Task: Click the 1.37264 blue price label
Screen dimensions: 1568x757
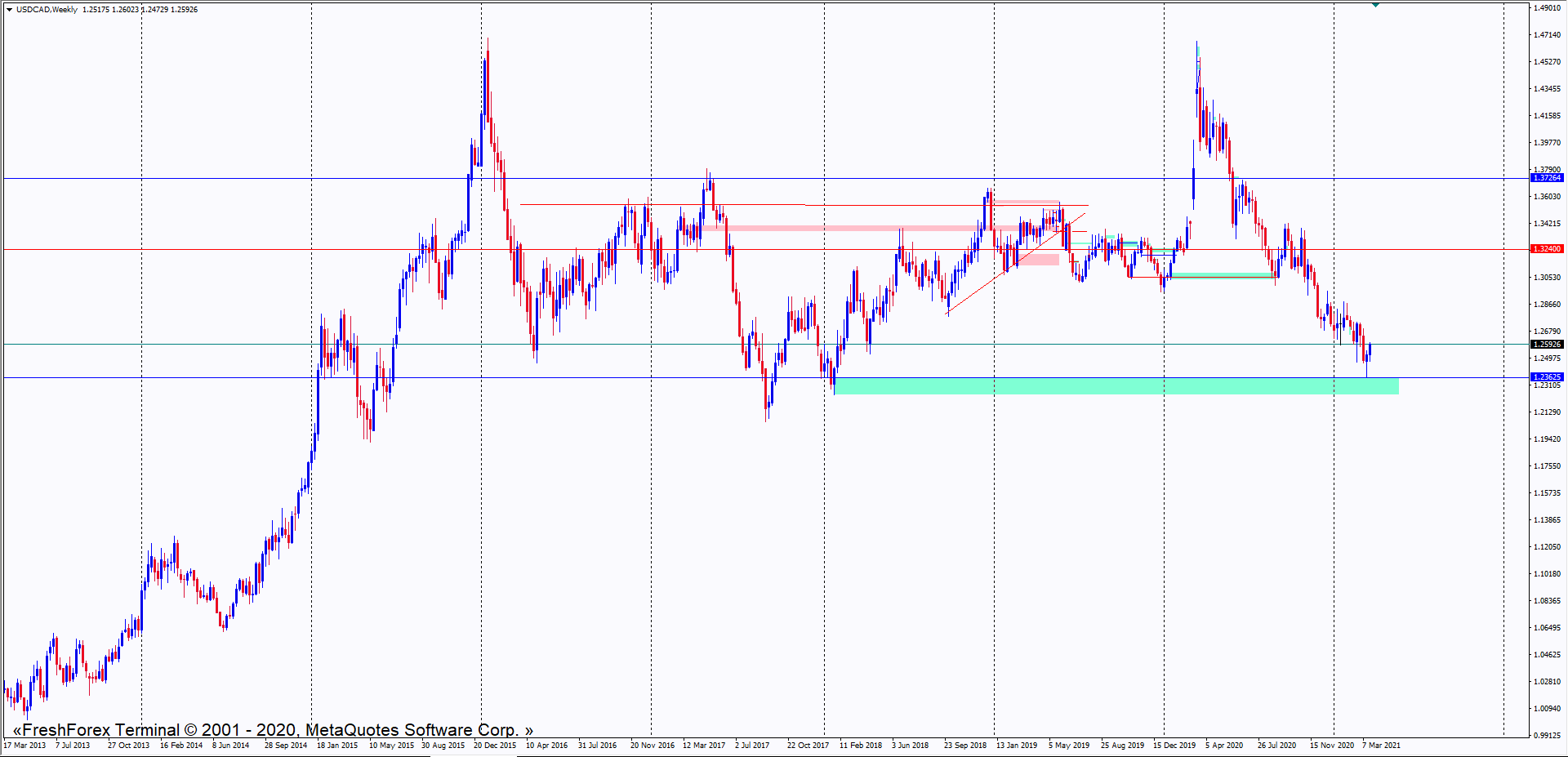Action: click(x=1546, y=178)
